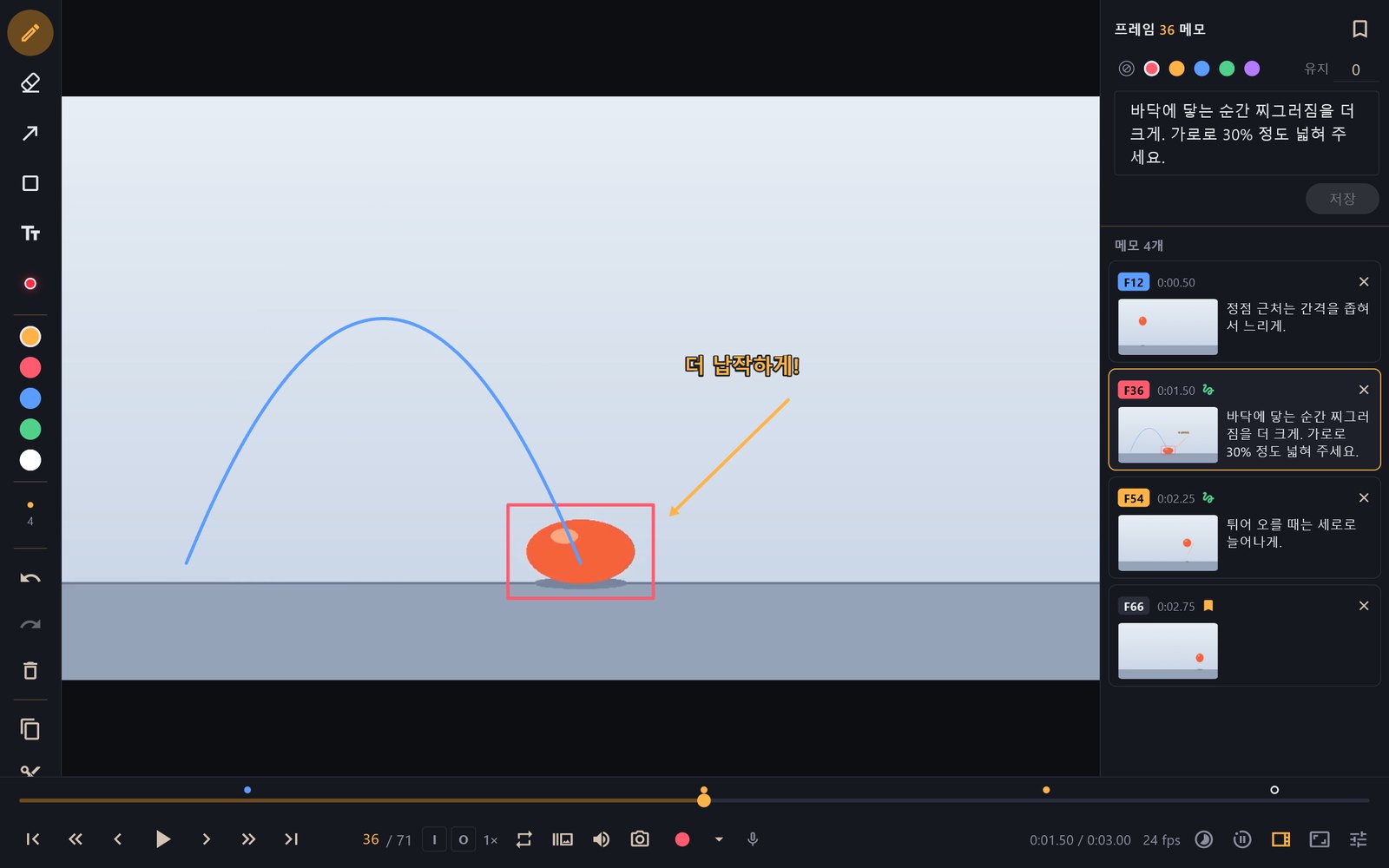Take a snapshot with the camera icon

pos(640,839)
